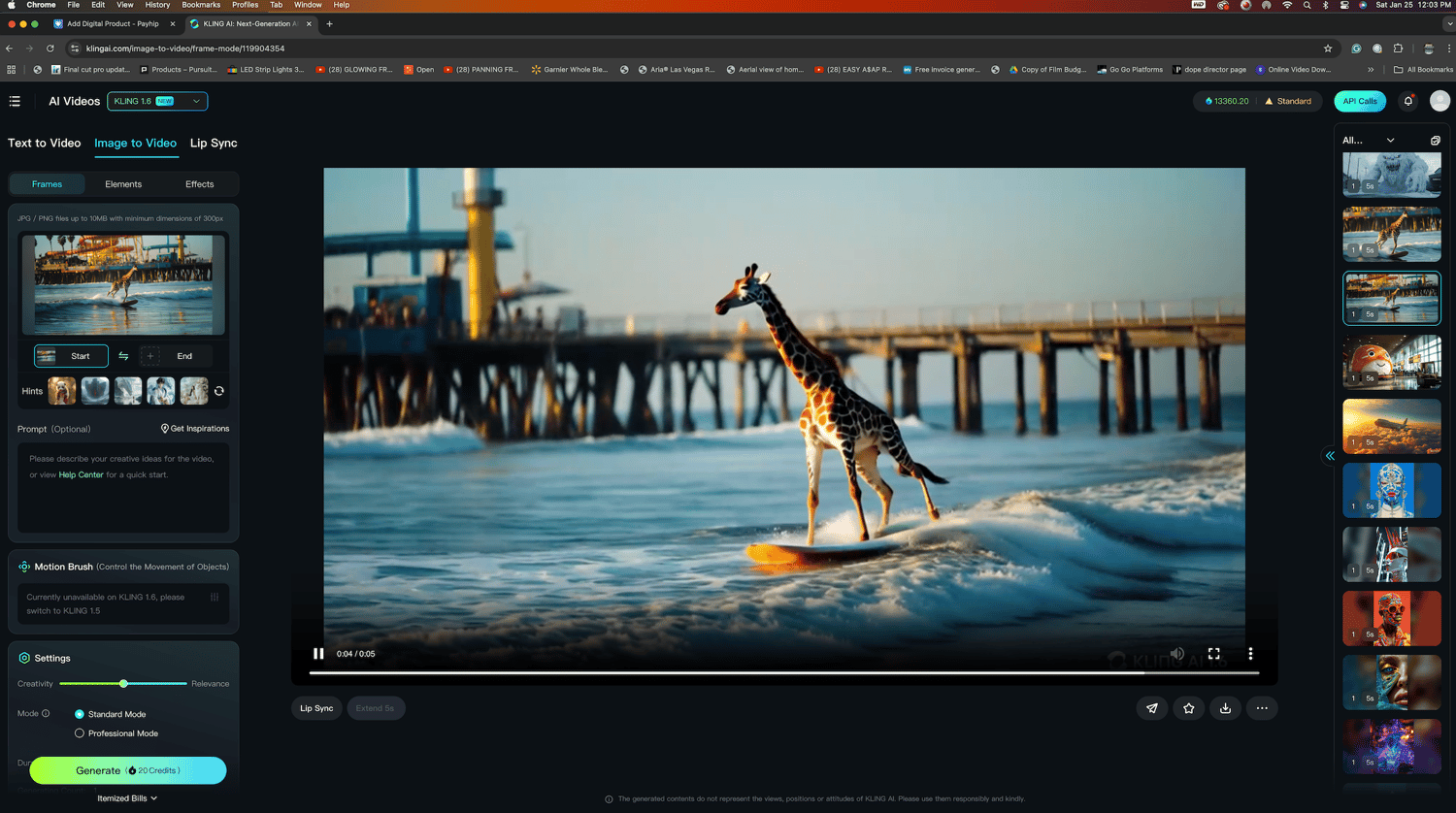The image size is (1456, 813).
Task: Click the Mode info icon
Action: (x=46, y=713)
